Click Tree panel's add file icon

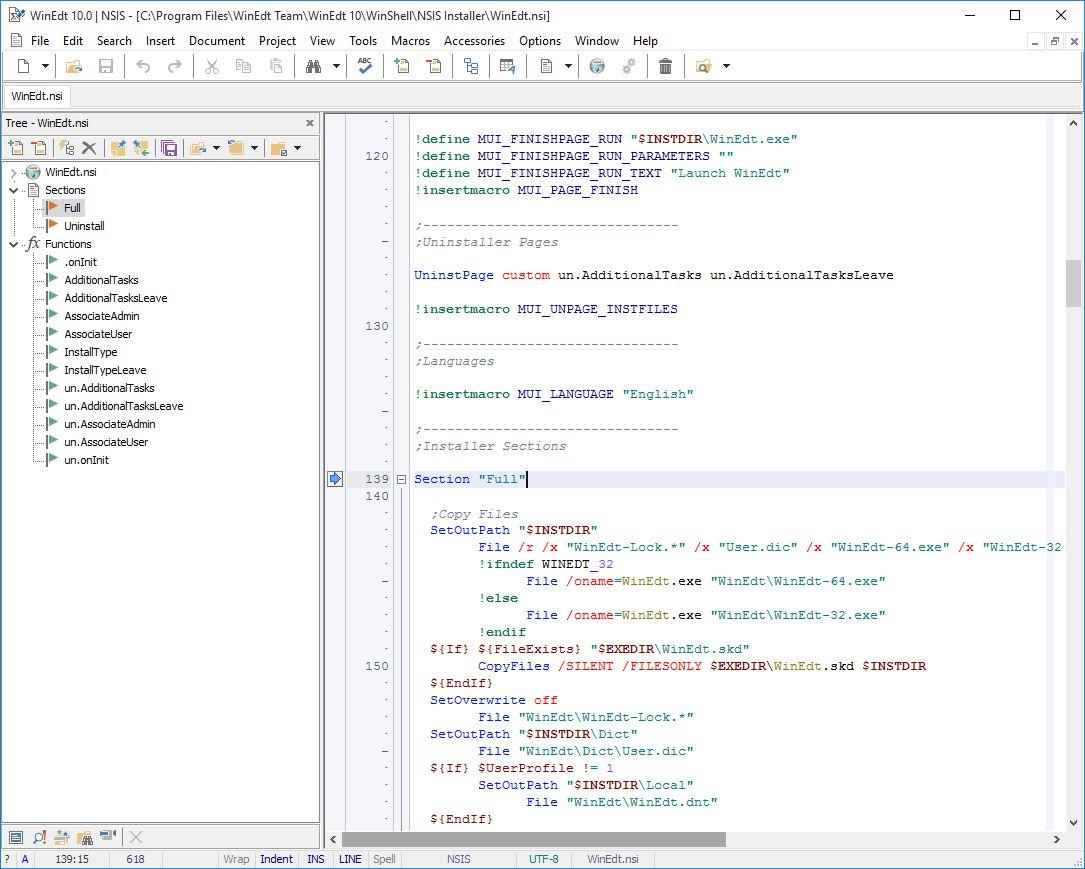[15, 147]
